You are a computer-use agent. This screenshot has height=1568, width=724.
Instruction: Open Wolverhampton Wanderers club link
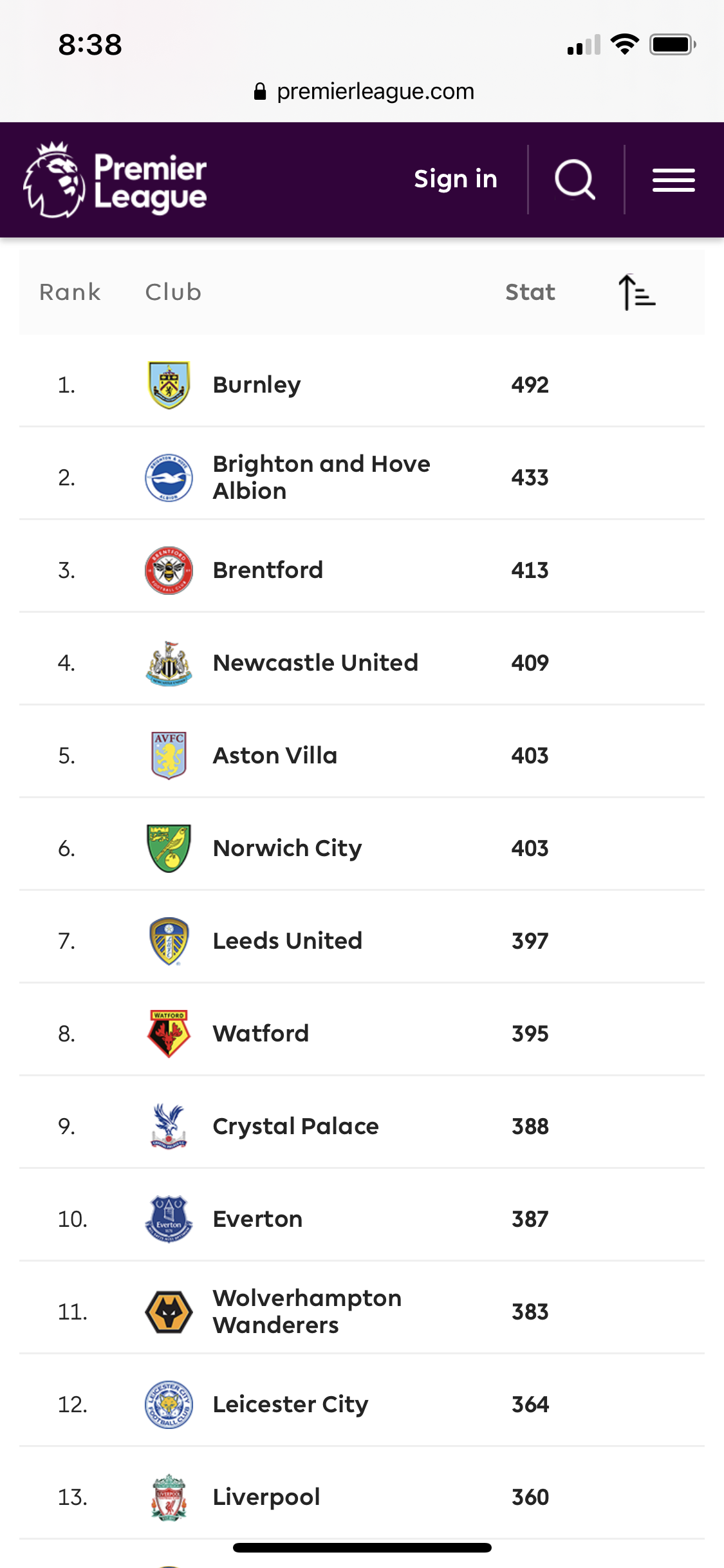(x=307, y=1311)
